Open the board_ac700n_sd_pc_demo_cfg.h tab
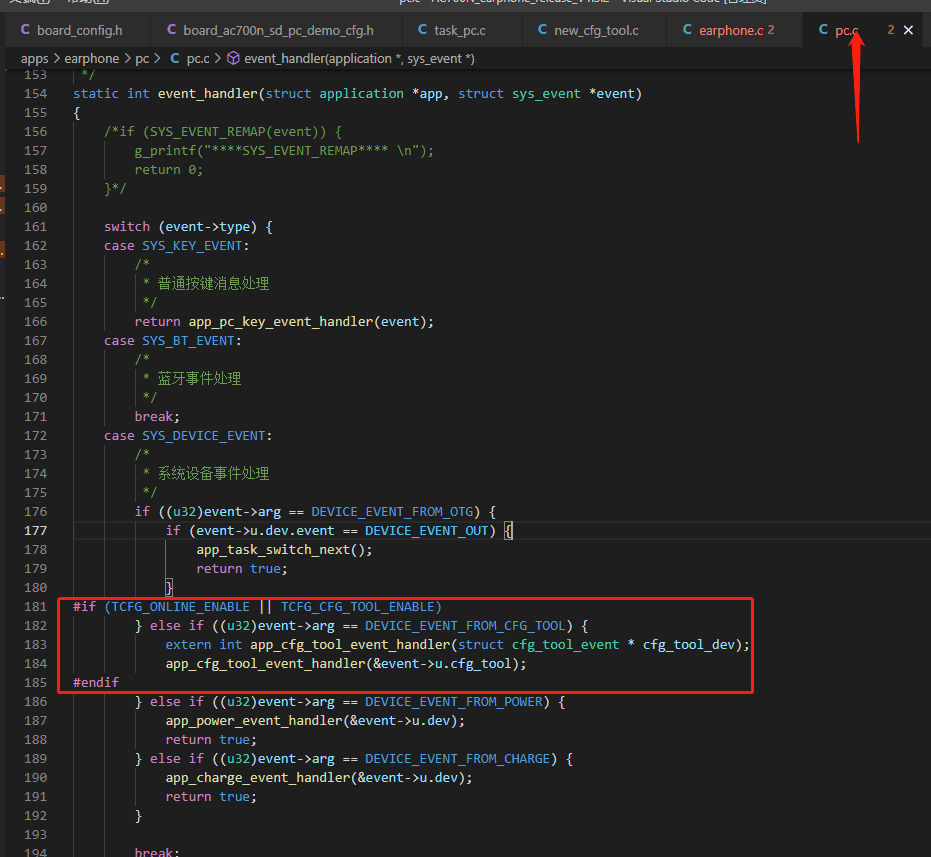The height and width of the screenshot is (857, 931). point(278,30)
